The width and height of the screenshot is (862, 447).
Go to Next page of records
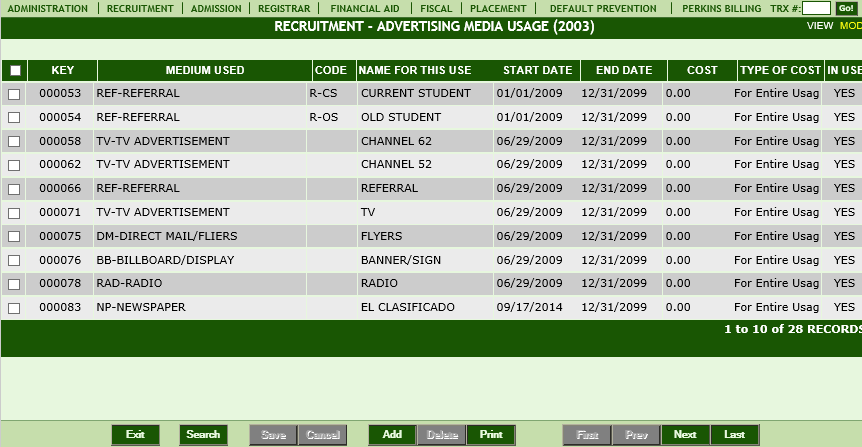pyautogui.click(x=686, y=434)
